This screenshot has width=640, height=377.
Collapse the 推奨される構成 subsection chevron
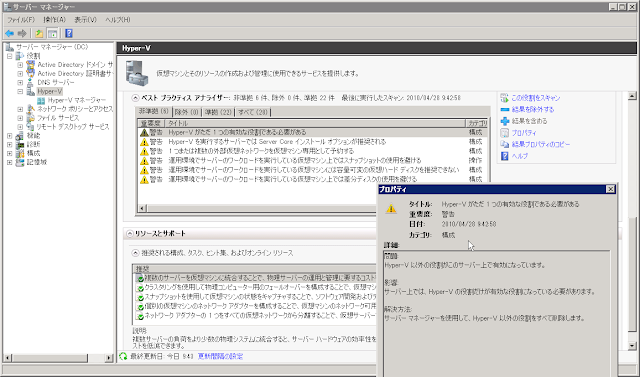tap(135, 253)
